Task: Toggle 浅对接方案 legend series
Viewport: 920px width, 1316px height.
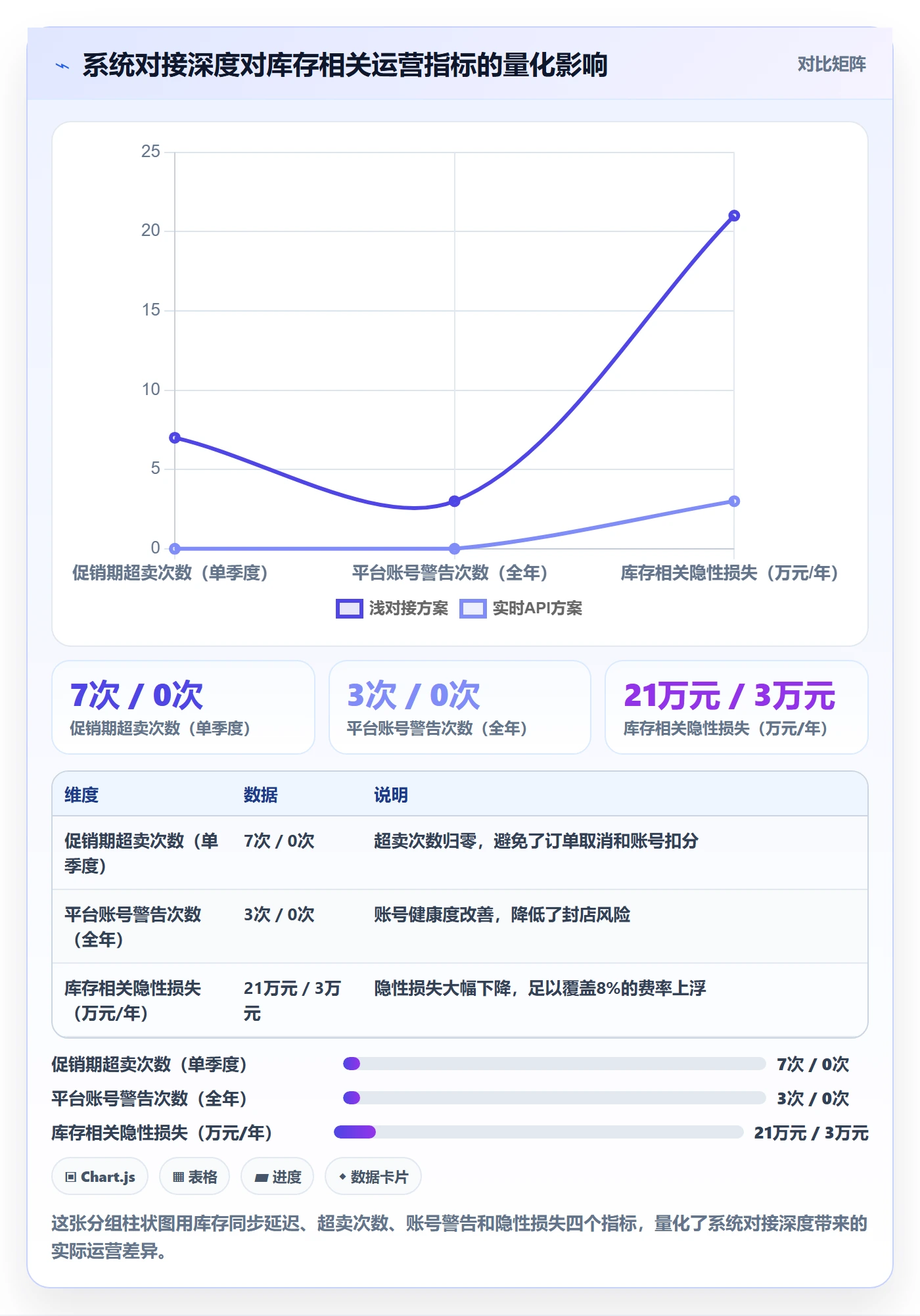Action: pos(392,609)
